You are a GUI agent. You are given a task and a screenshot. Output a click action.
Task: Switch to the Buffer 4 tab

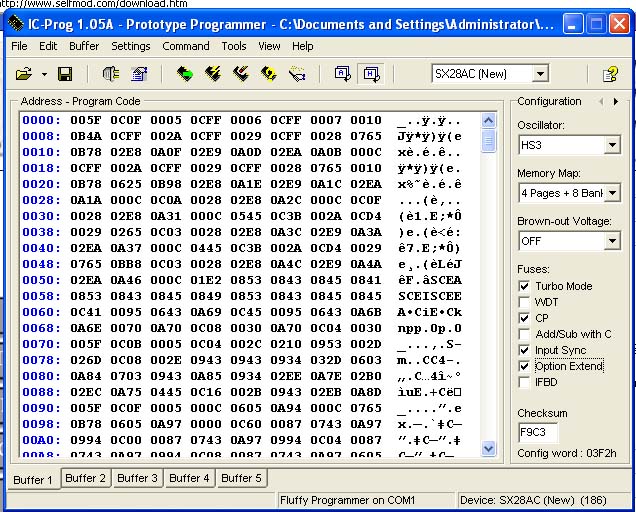pyautogui.click(x=189, y=478)
